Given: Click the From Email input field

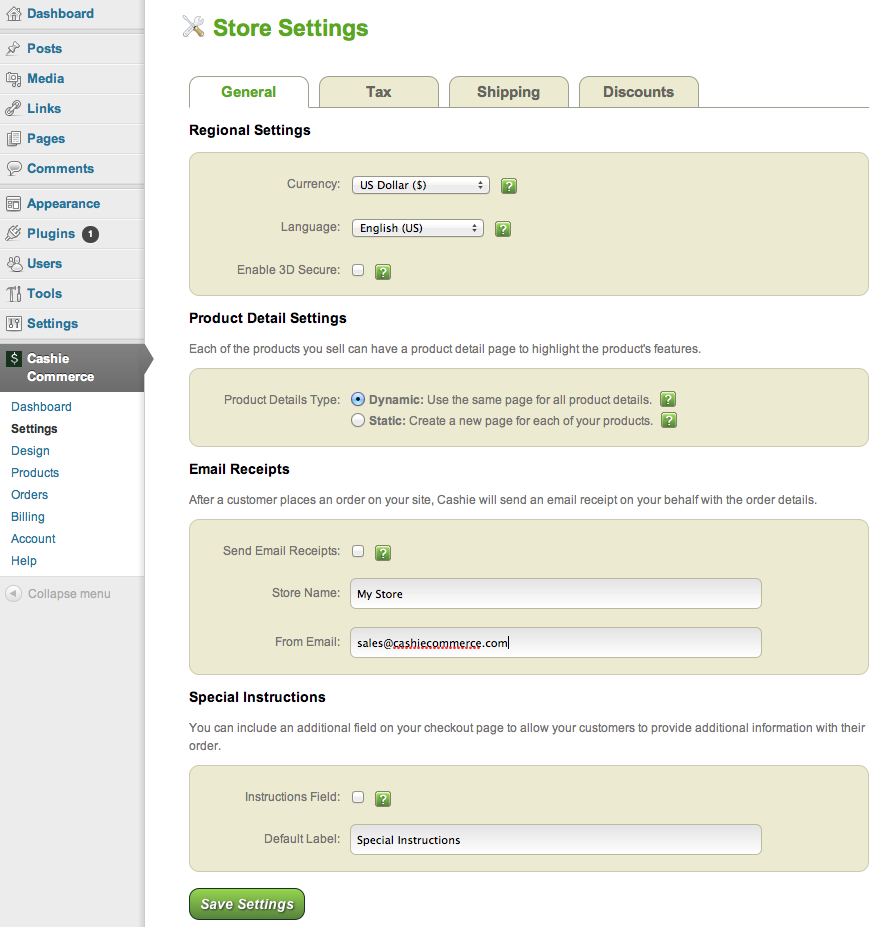Looking at the screenshot, I should pos(556,643).
